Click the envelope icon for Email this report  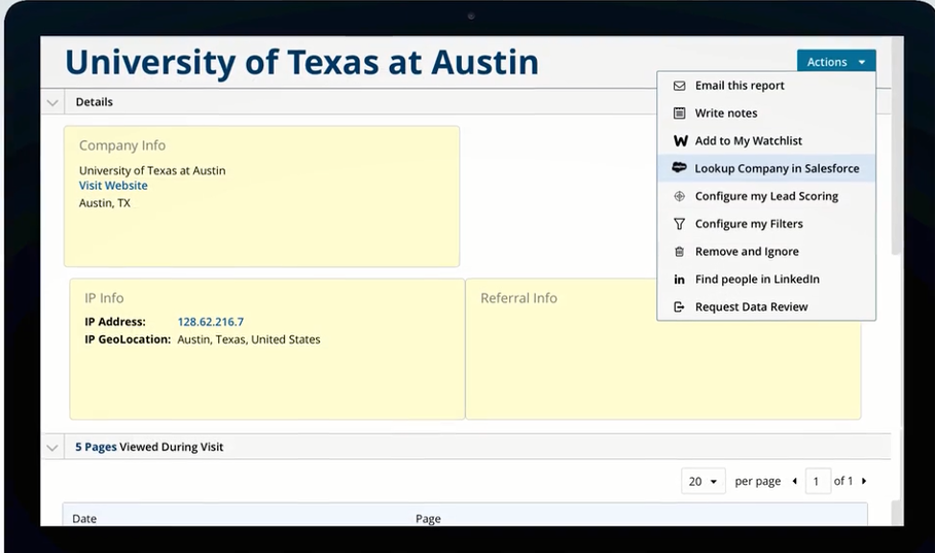pyautogui.click(x=679, y=85)
